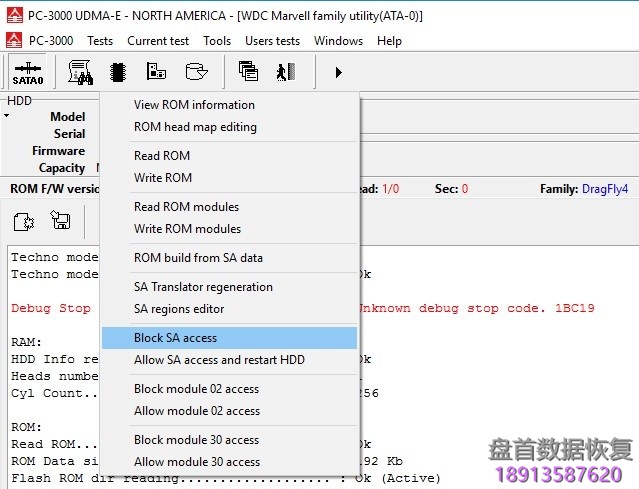
Task: Select Block module 02 access
Action: pos(229,389)
